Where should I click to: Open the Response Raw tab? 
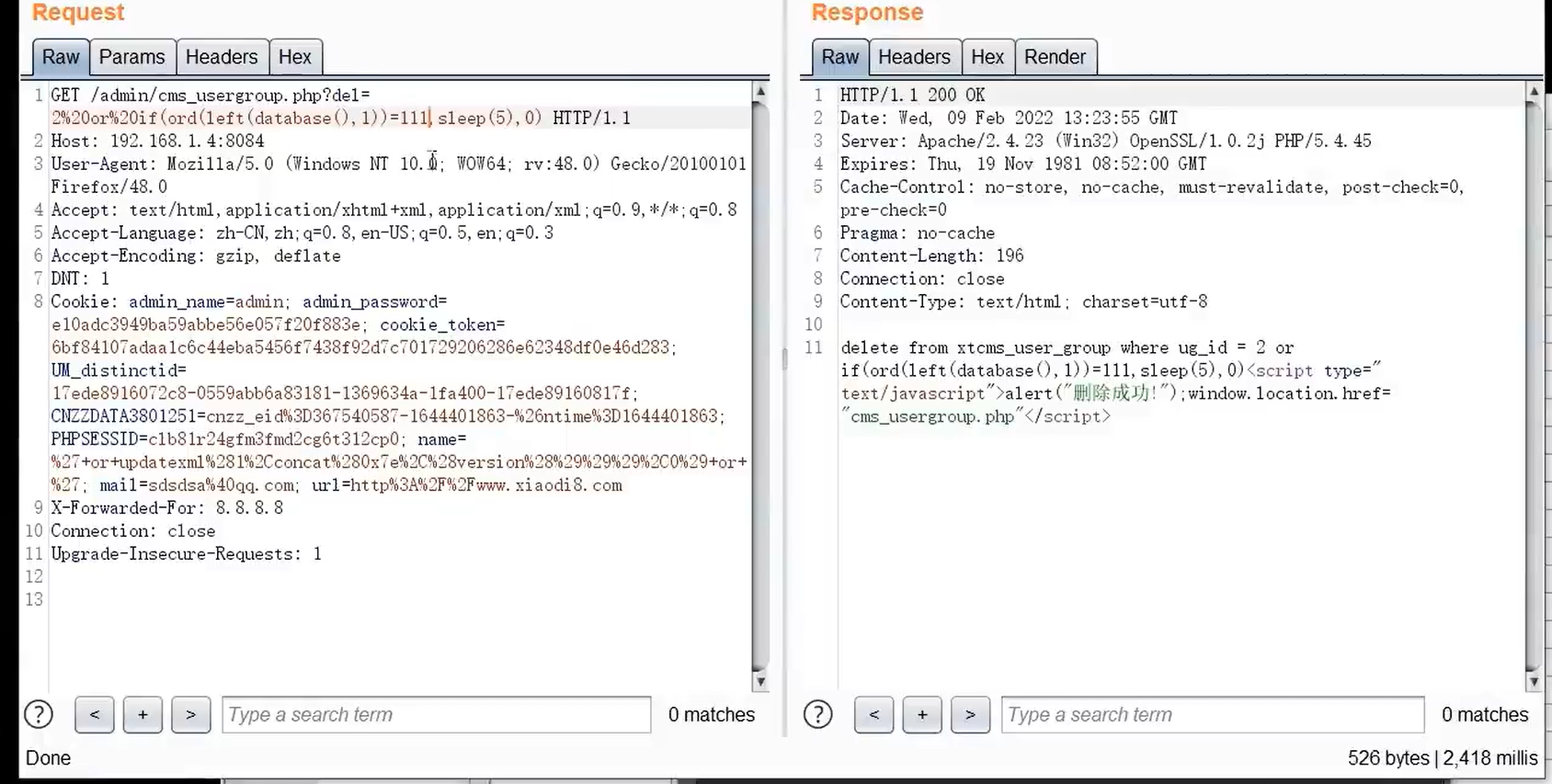[840, 57]
